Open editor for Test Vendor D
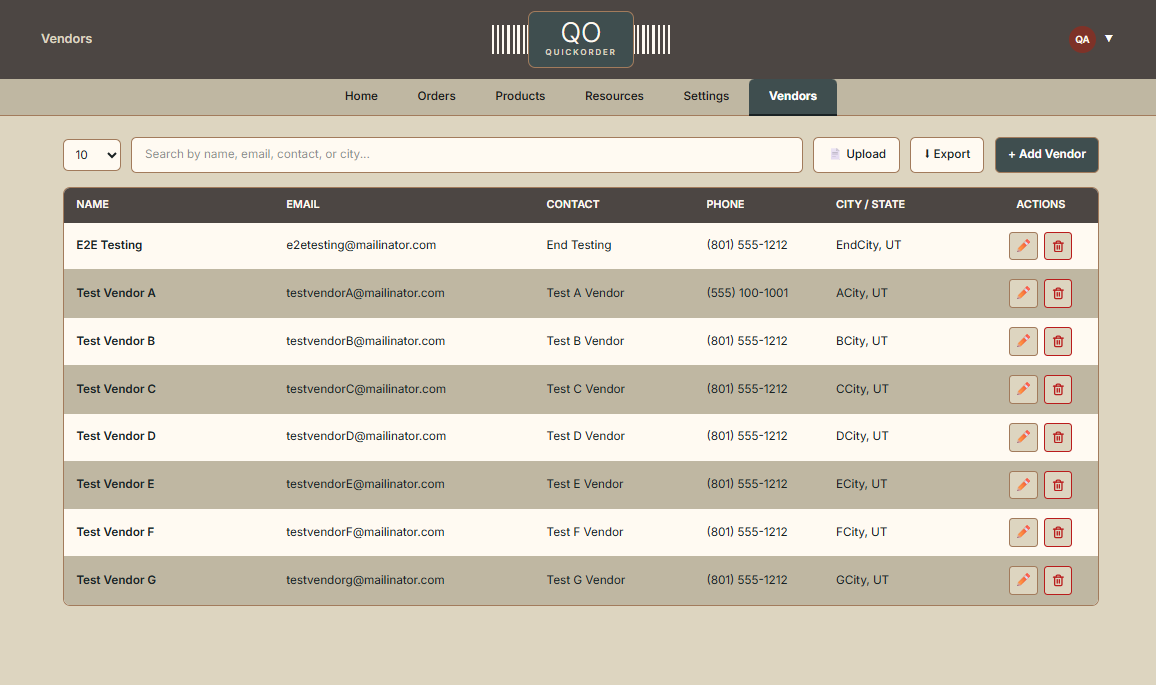 (1023, 437)
